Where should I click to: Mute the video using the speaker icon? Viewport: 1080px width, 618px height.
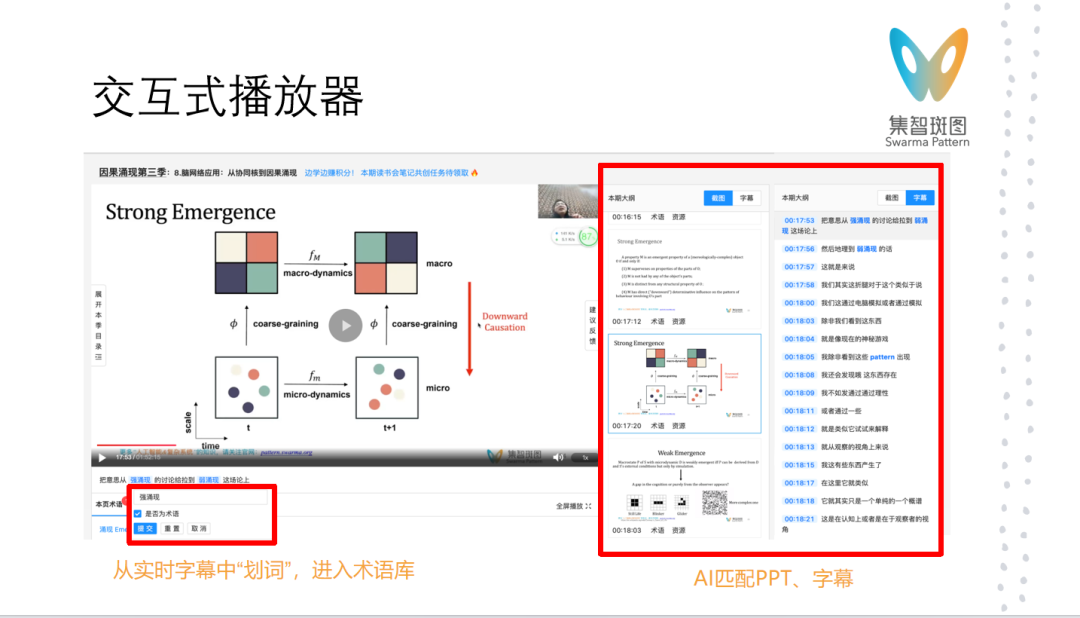coord(559,457)
